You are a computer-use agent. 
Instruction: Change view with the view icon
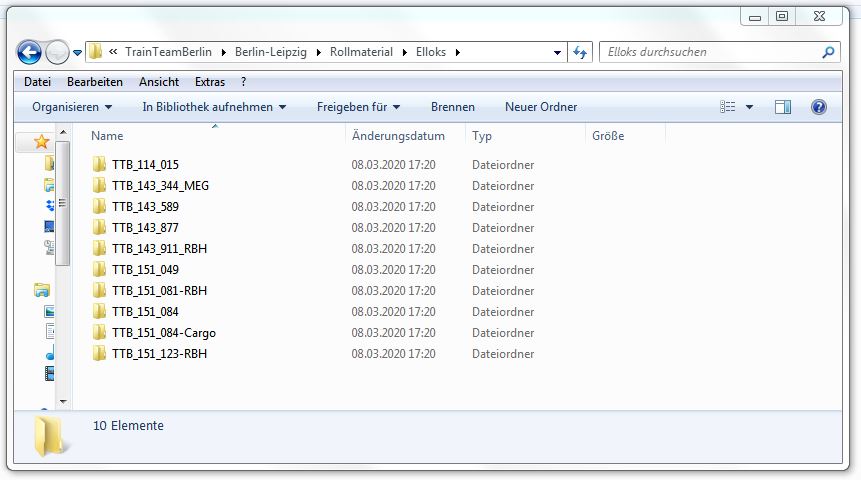[728, 107]
